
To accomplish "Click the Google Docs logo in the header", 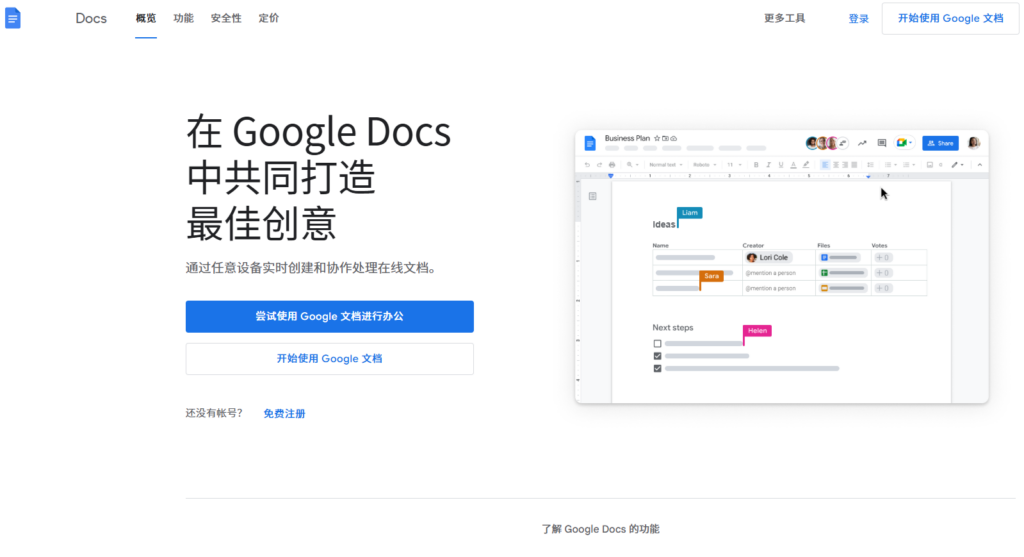I will click(13, 18).
